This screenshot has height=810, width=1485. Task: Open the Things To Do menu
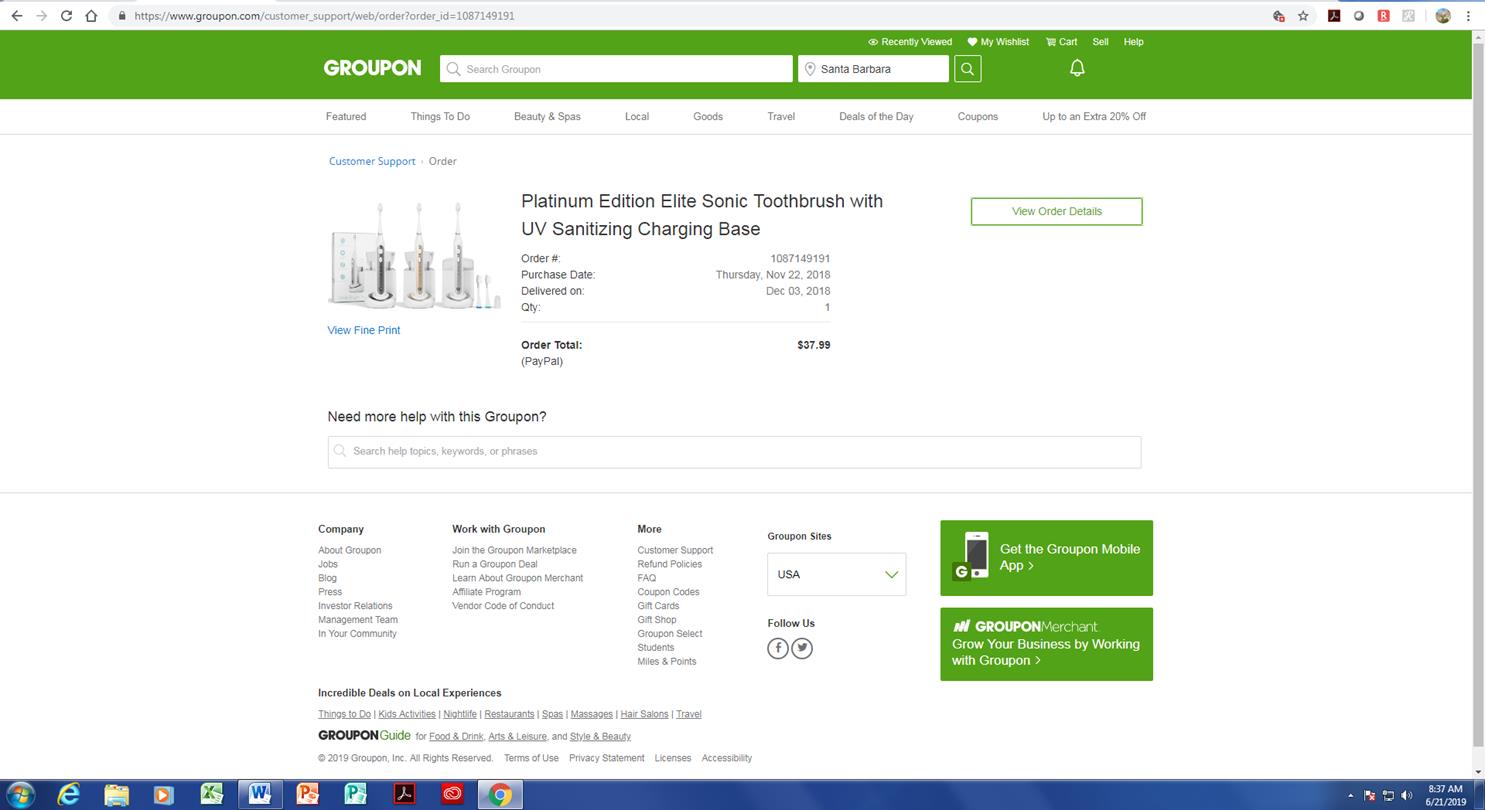(440, 117)
